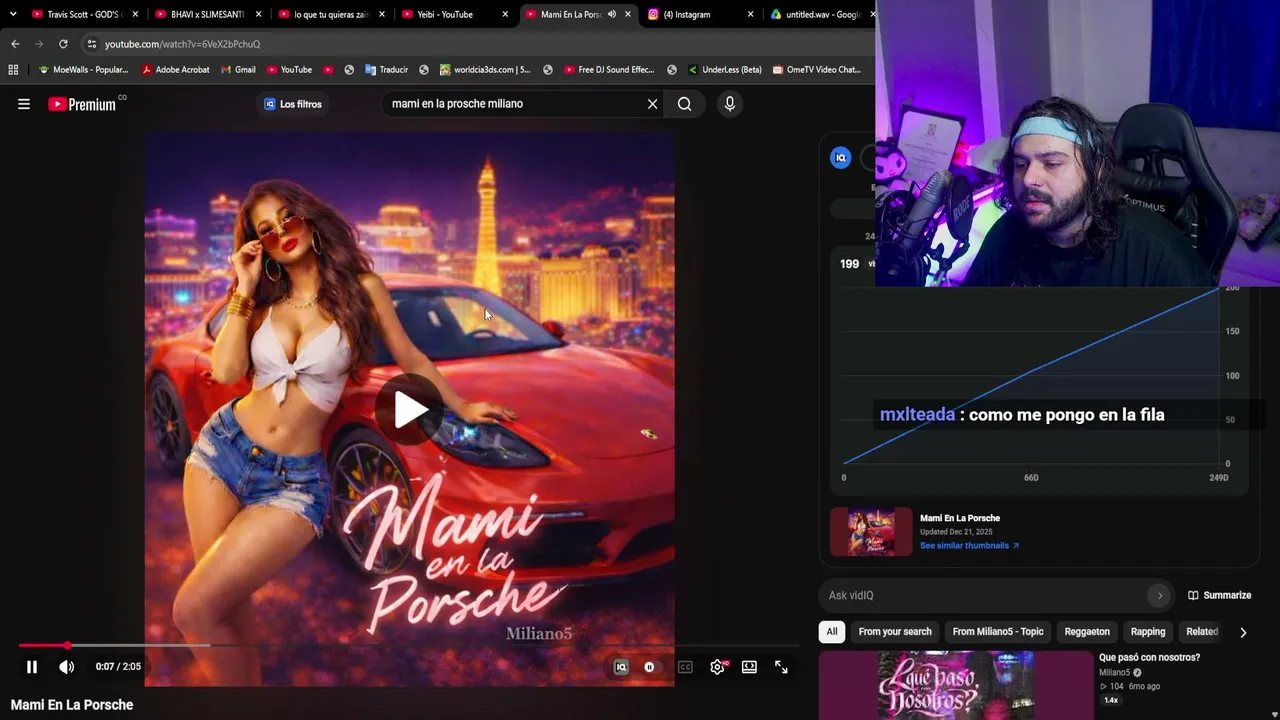This screenshot has height=720, width=1280.
Task: Switch to the Yeibi - YouTube tab
Action: [447, 14]
